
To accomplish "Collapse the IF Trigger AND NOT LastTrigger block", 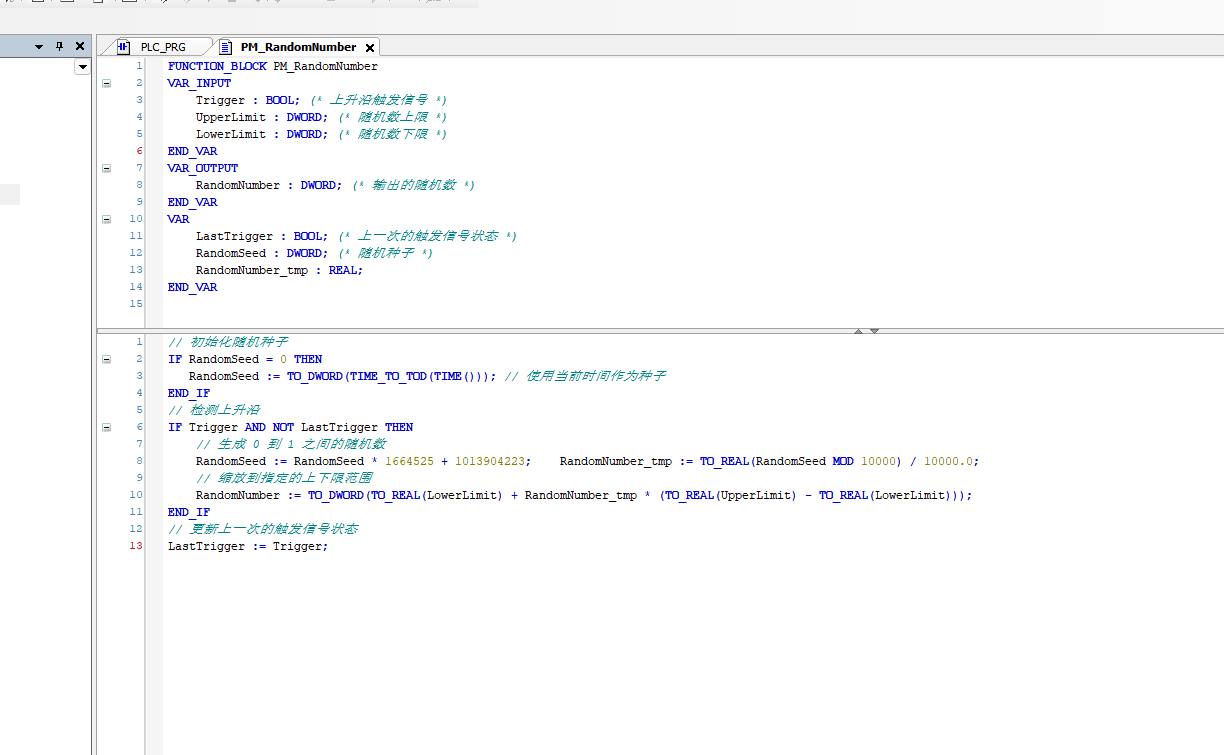I will 106,427.
